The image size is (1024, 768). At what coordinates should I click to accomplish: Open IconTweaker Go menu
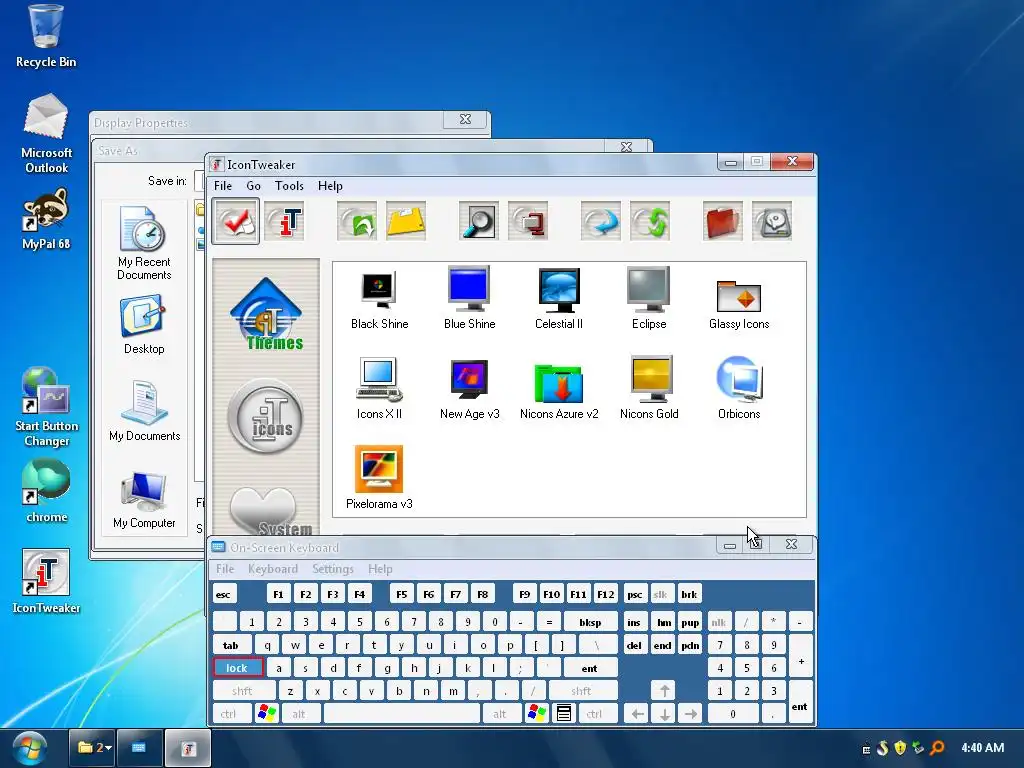(253, 186)
